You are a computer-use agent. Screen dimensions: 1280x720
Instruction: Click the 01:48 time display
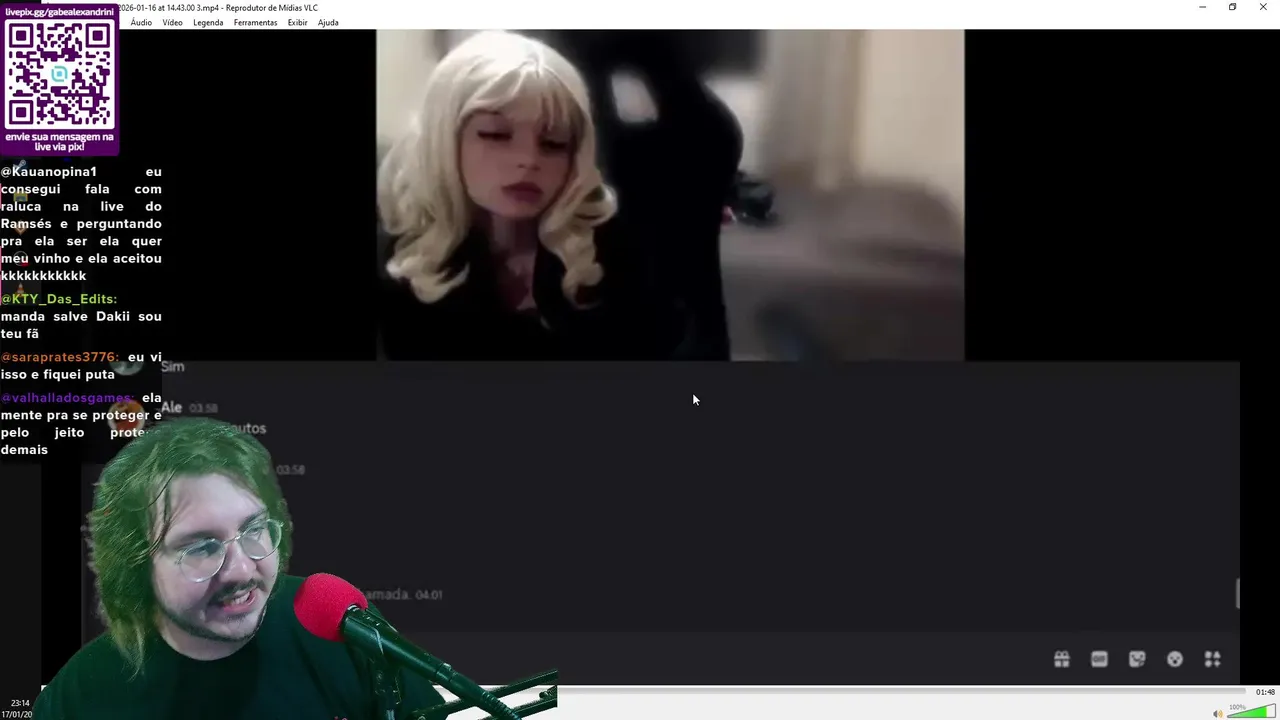tap(1265, 692)
